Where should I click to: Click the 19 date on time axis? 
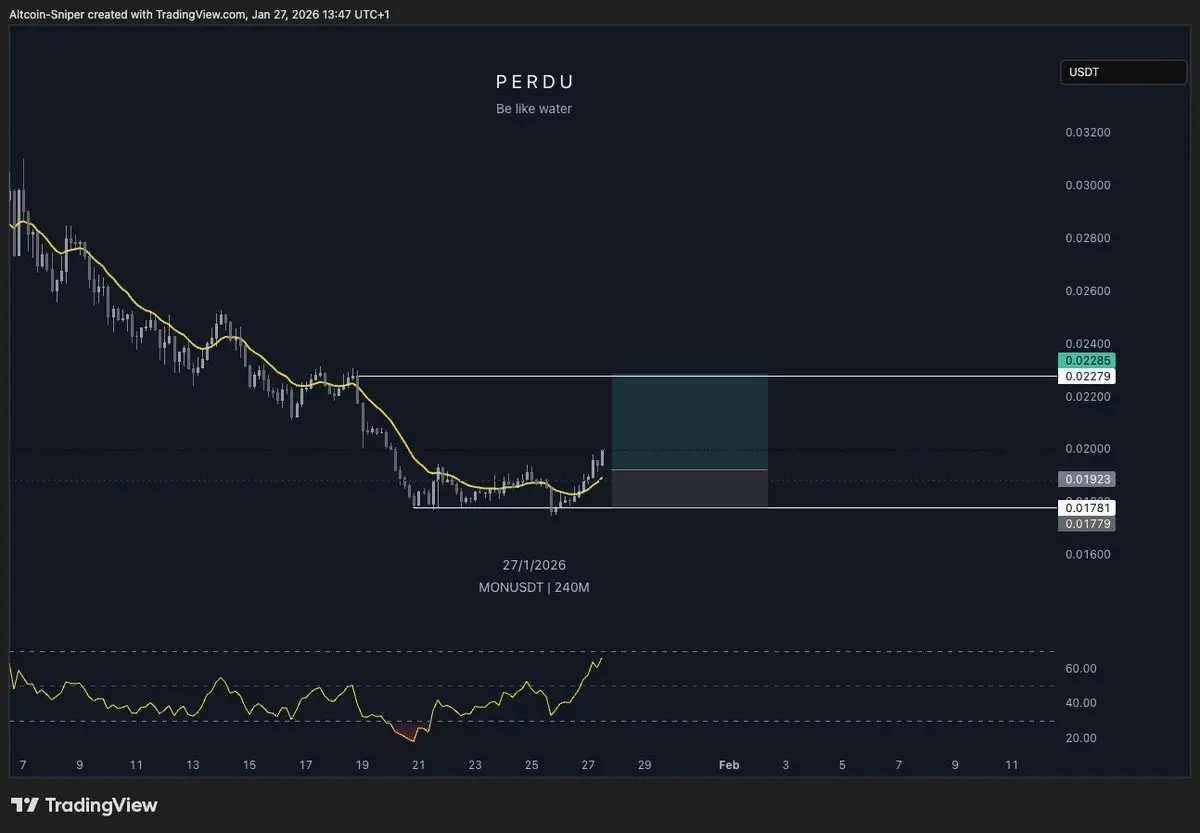coord(362,765)
